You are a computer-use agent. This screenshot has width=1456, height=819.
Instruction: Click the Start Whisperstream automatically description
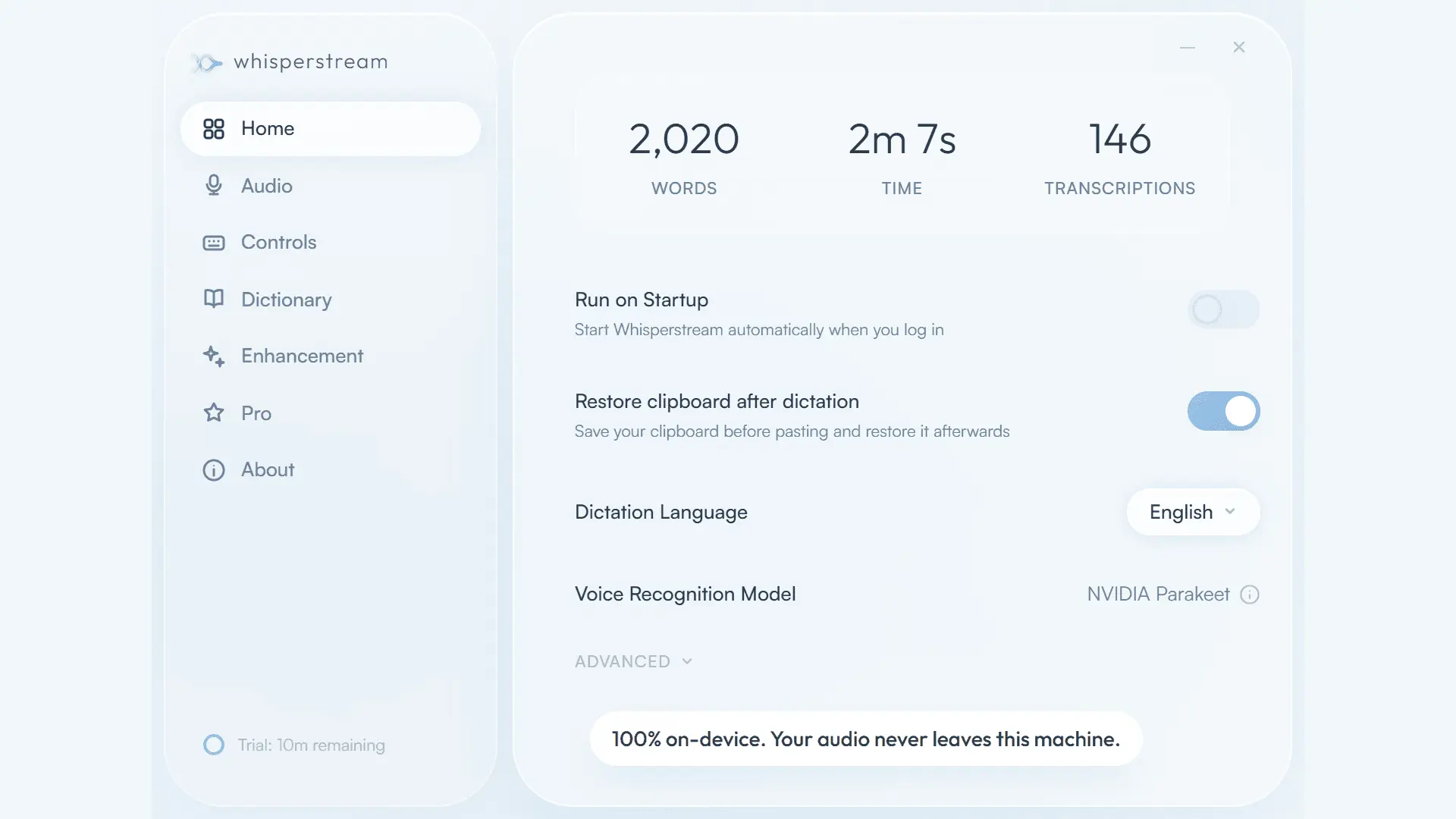click(759, 330)
